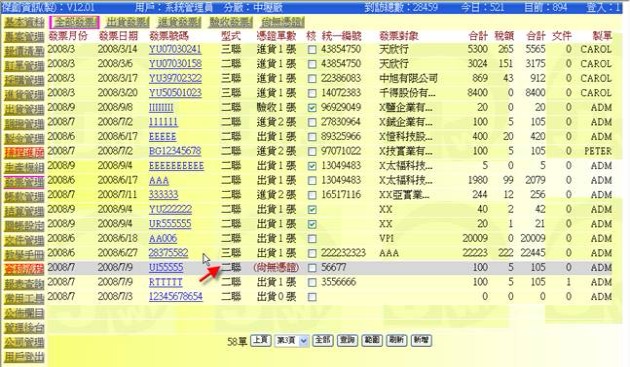Open the 帳款管理 sidebar menu
The width and height of the screenshot is (630, 367).
point(24,197)
